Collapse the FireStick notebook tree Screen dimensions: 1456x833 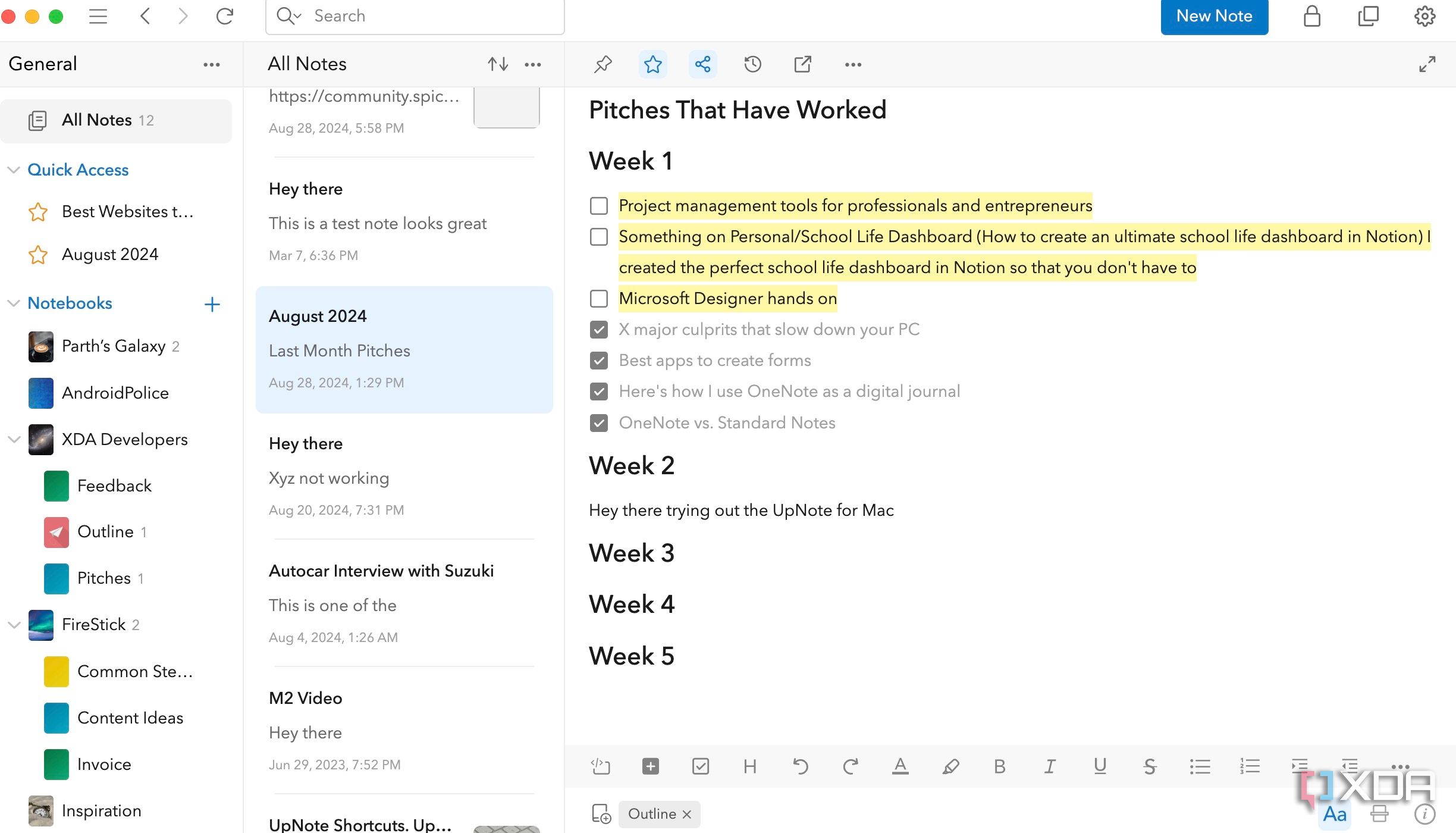[x=14, y=625]
